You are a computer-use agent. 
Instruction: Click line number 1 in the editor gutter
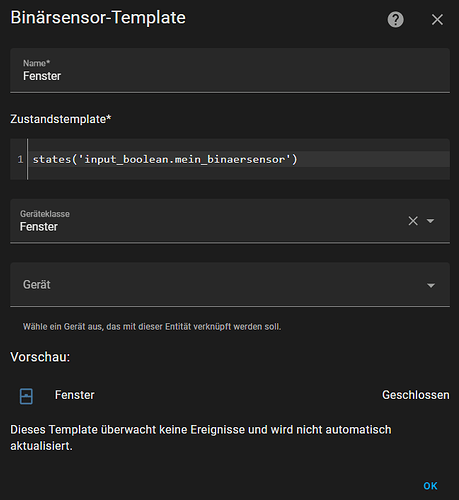point(20,159)
